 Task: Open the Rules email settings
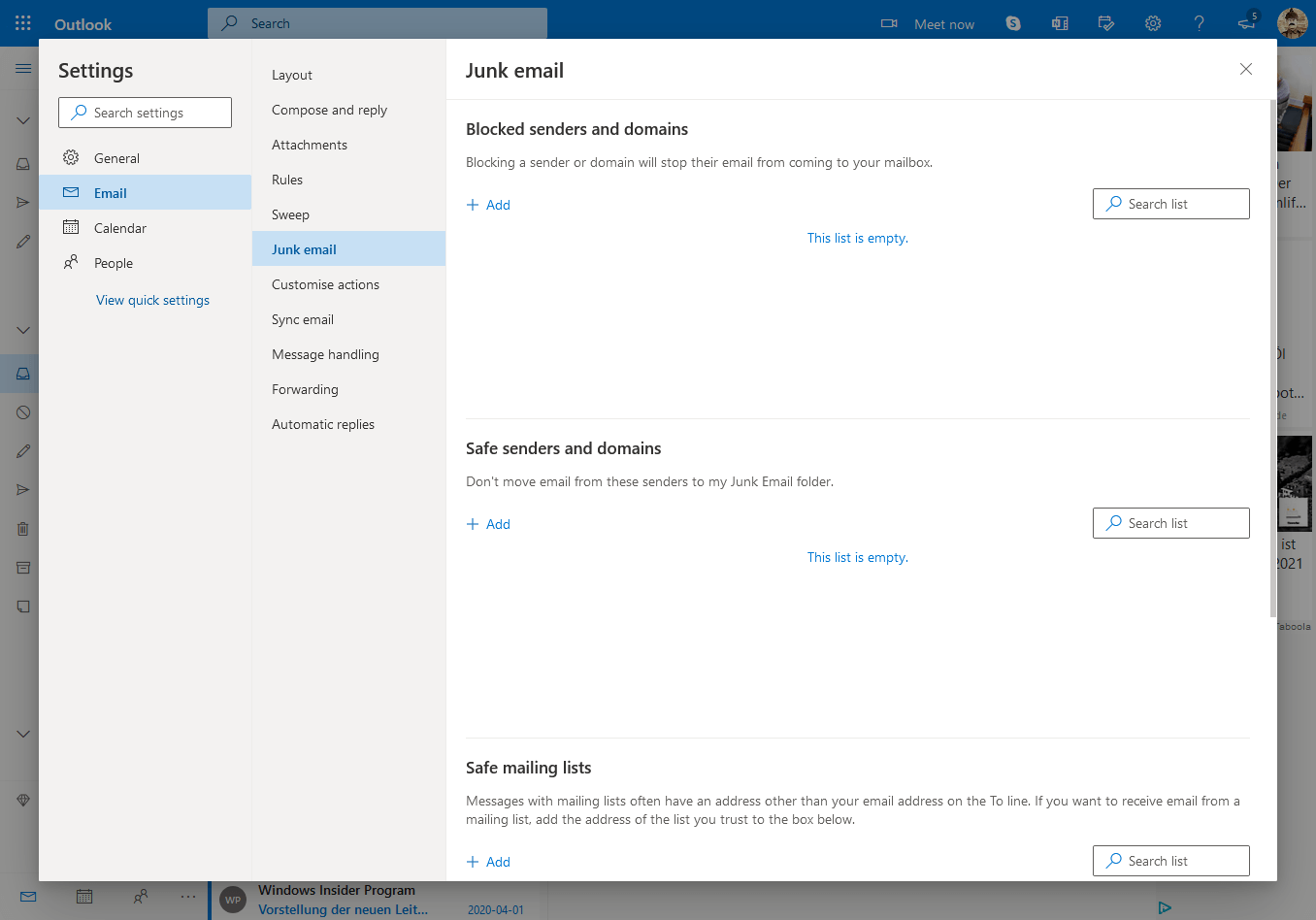click(x=287, y=180)
